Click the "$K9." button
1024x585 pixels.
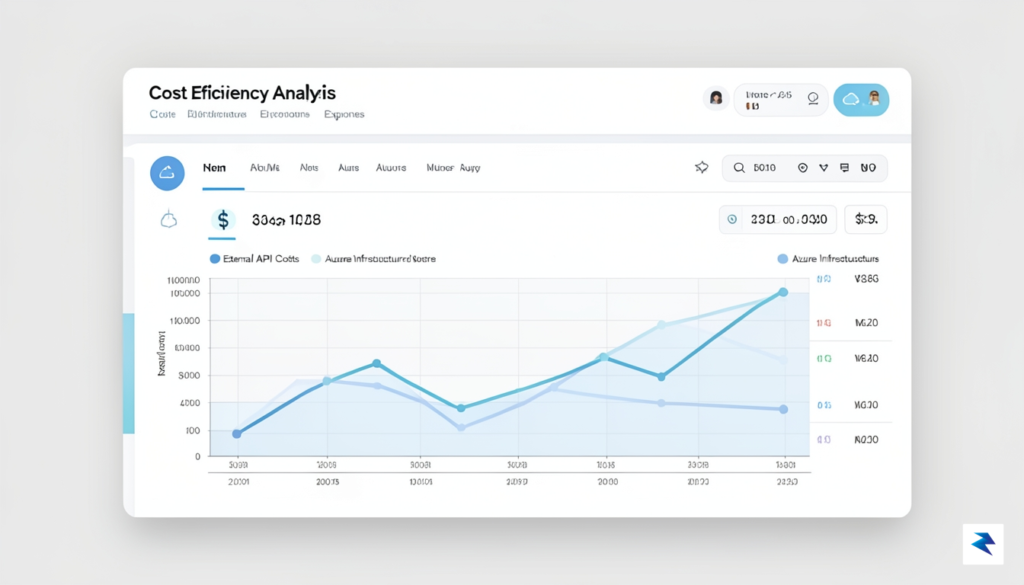(866, 219)
